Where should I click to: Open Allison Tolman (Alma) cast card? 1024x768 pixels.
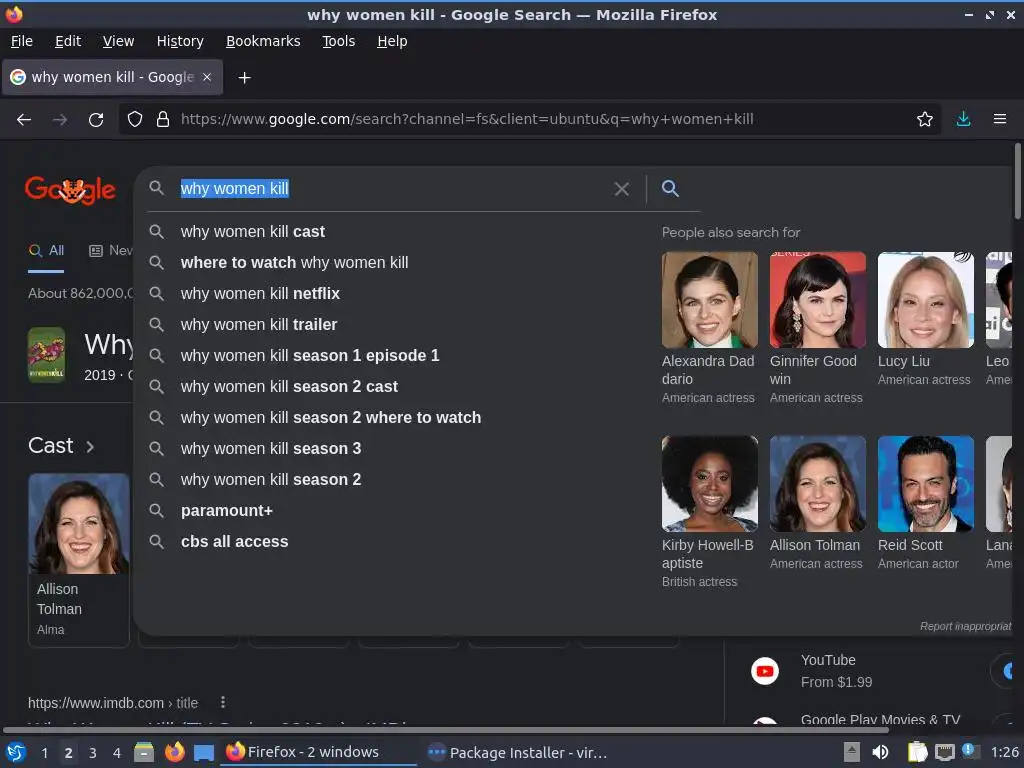(x=79, y=560)
